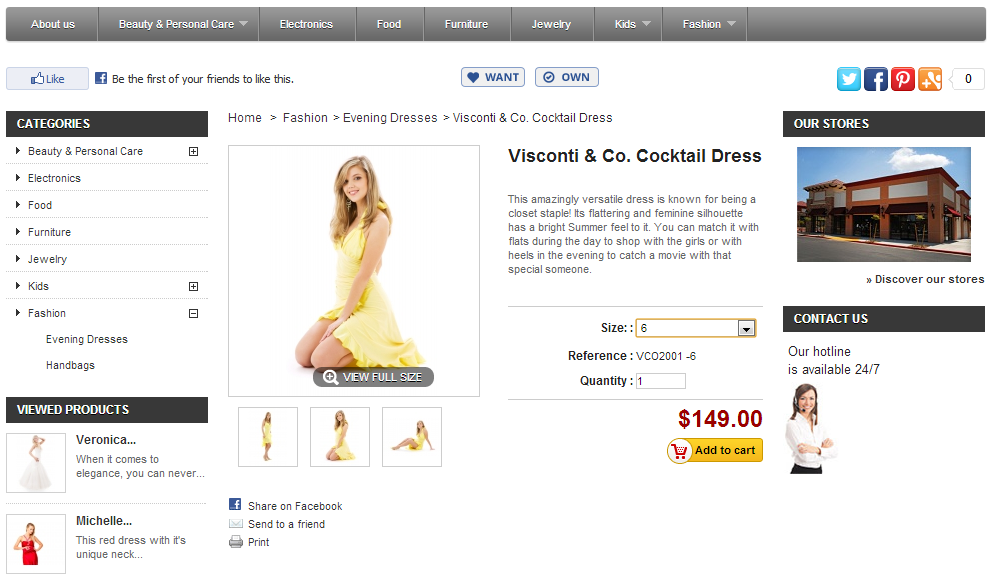Open the Furniture menu in top navigation
The width and height of the screenshot is (997, 578).
tap(466, 24)
